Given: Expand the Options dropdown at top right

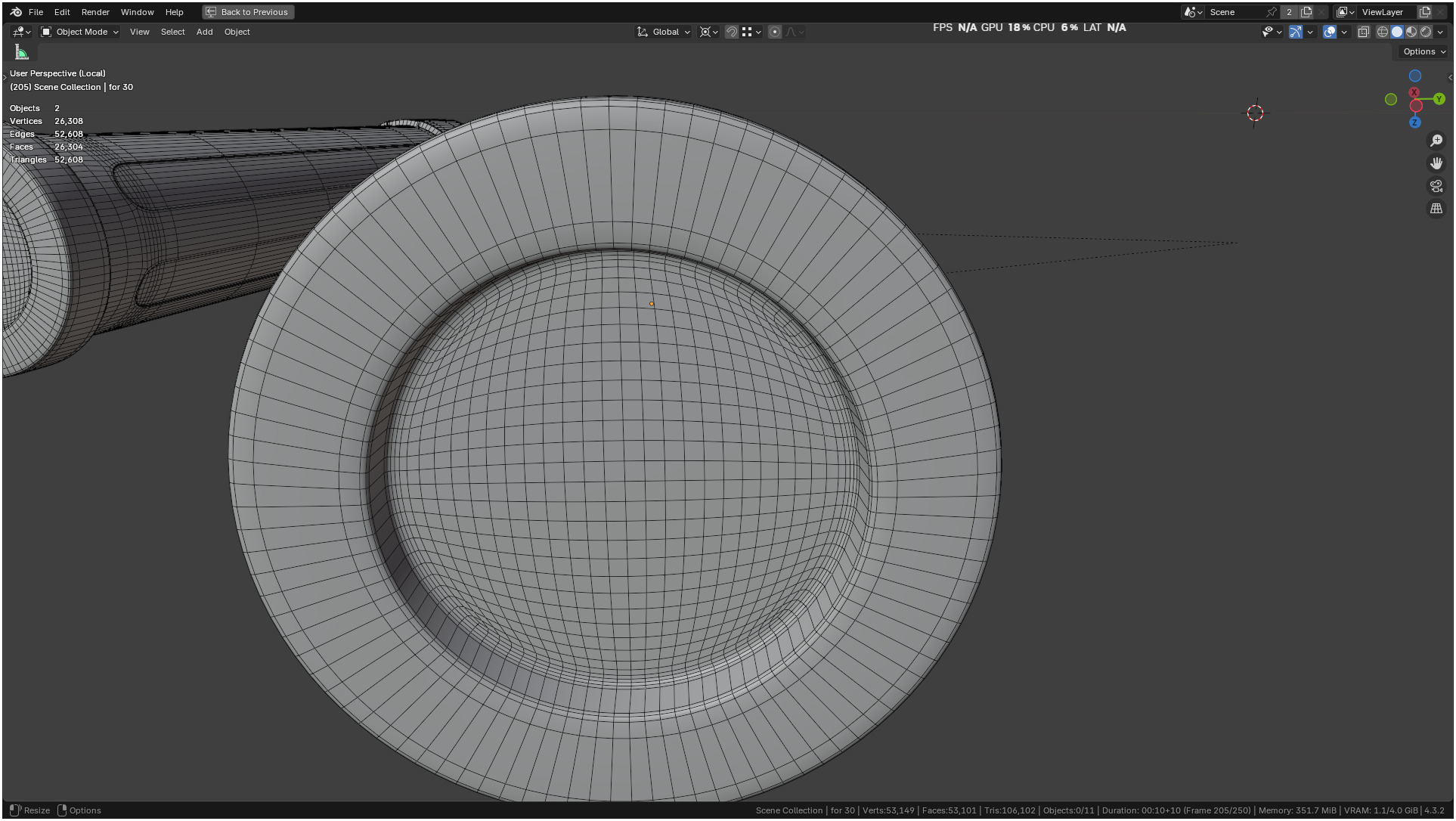Looking at the screenshot, I should (x=1423, y=51).
